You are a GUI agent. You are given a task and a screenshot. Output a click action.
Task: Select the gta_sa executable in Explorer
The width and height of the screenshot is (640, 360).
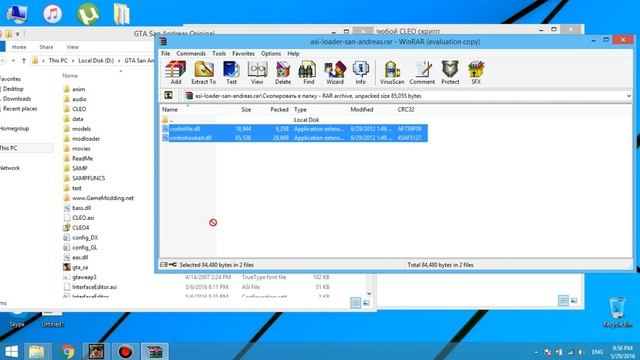point(76,267)
